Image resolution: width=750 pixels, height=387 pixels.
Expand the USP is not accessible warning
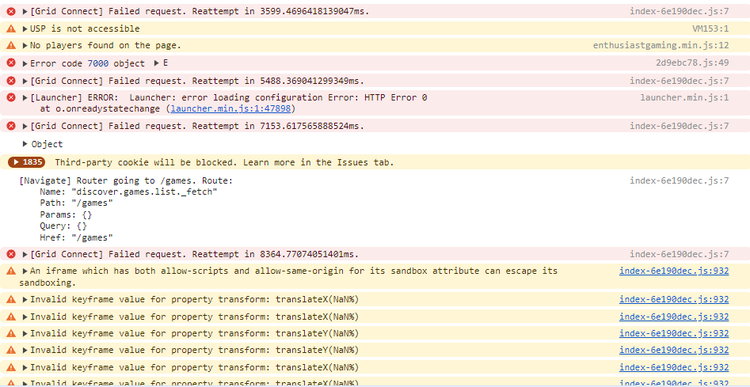pyautogui.click(x=25, y=29)
